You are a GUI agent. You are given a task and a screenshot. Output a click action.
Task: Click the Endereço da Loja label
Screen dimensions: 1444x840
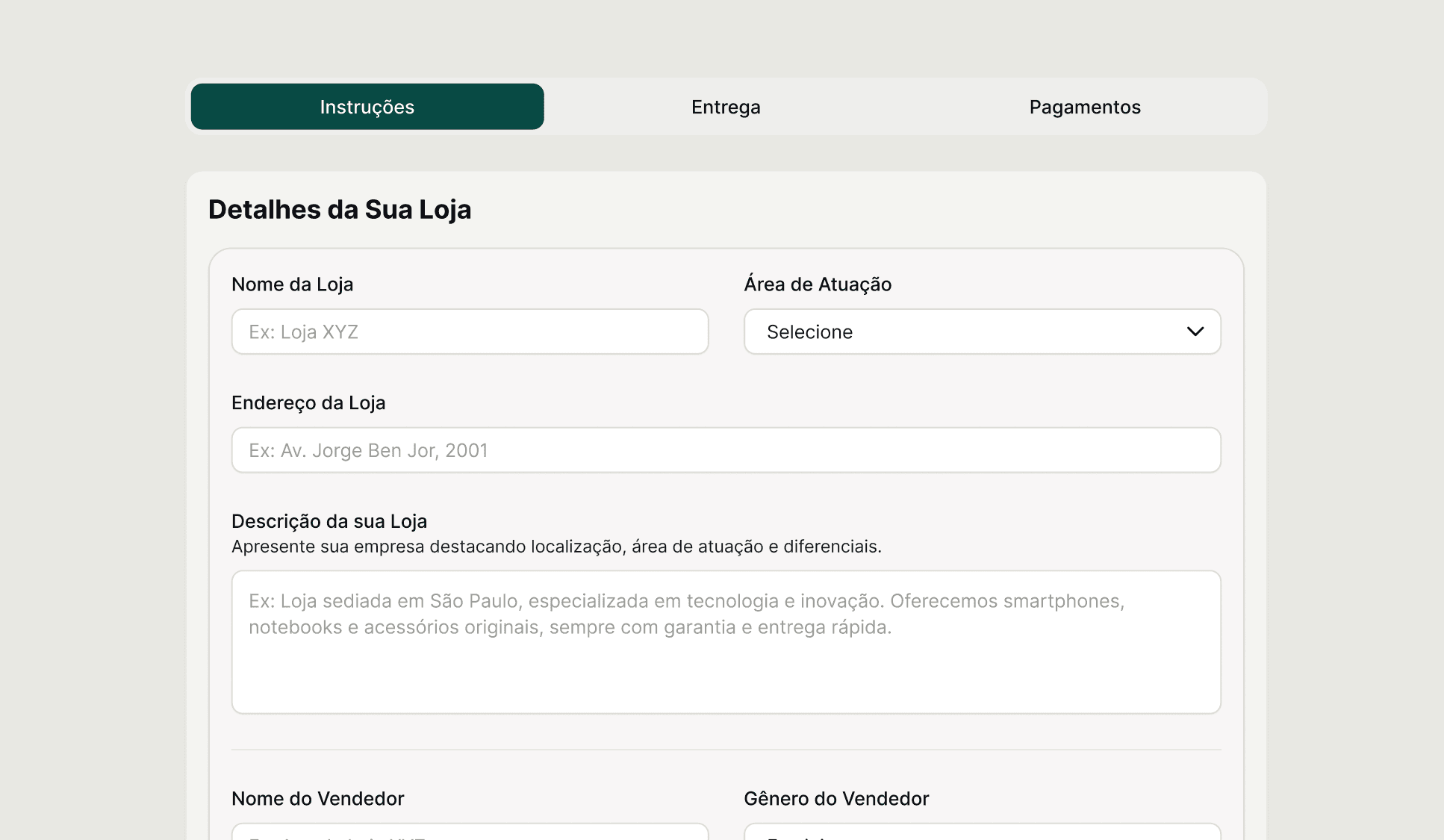pyautogui.click(x=308, y=403)
